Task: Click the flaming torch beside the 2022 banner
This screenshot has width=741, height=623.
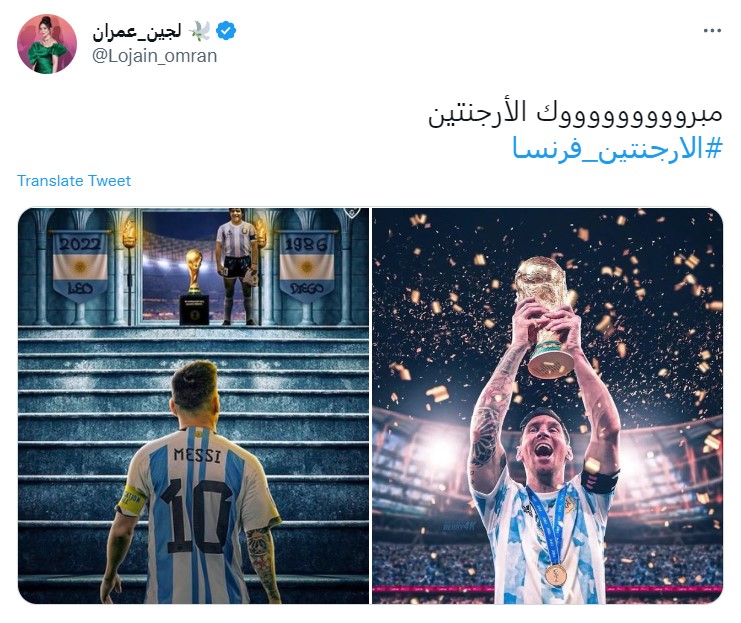Action: [129, 234]
